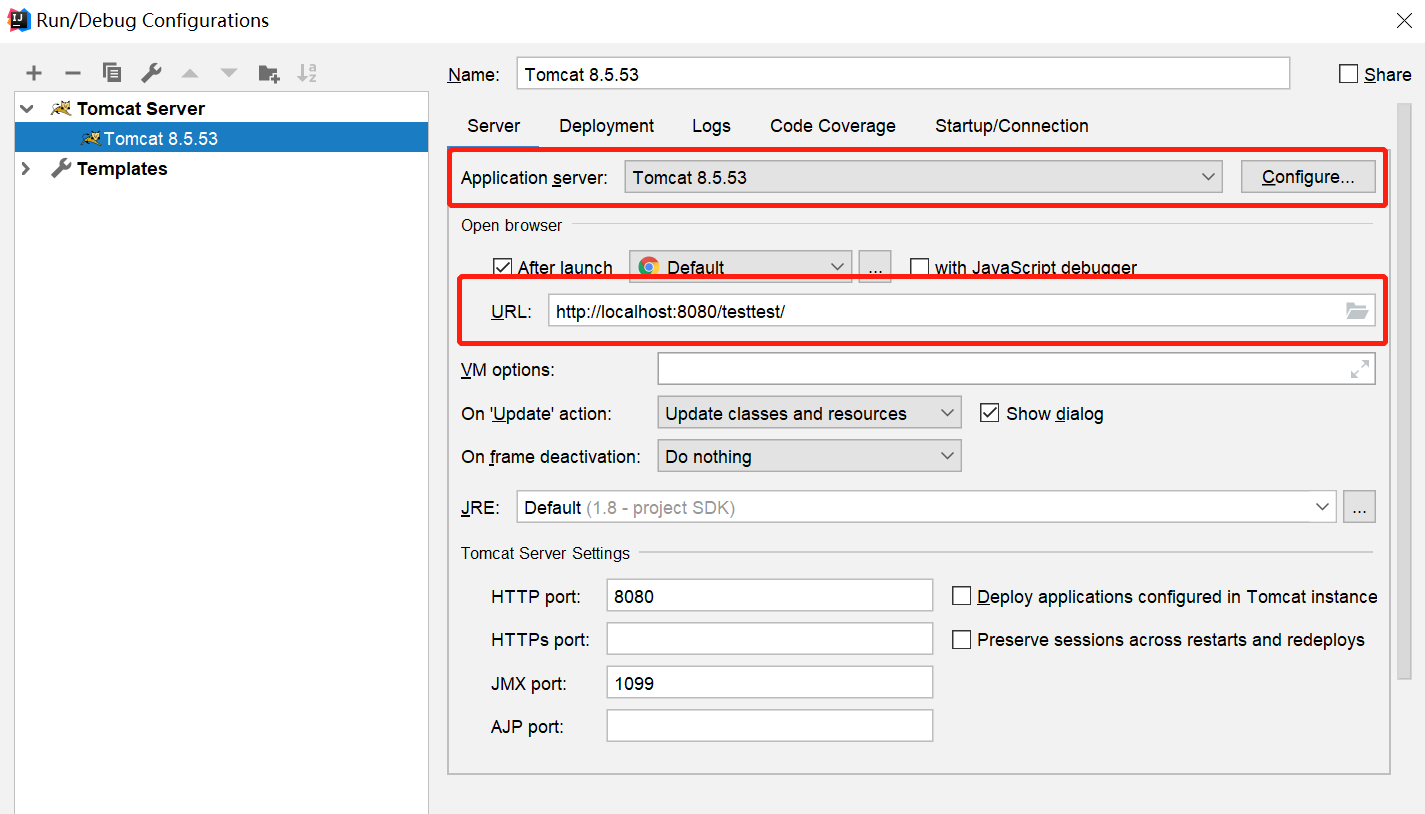Screen dimensions: 1425x814
Task: Toggle the Show dialog checkbox
Action: tap(990, 413)
